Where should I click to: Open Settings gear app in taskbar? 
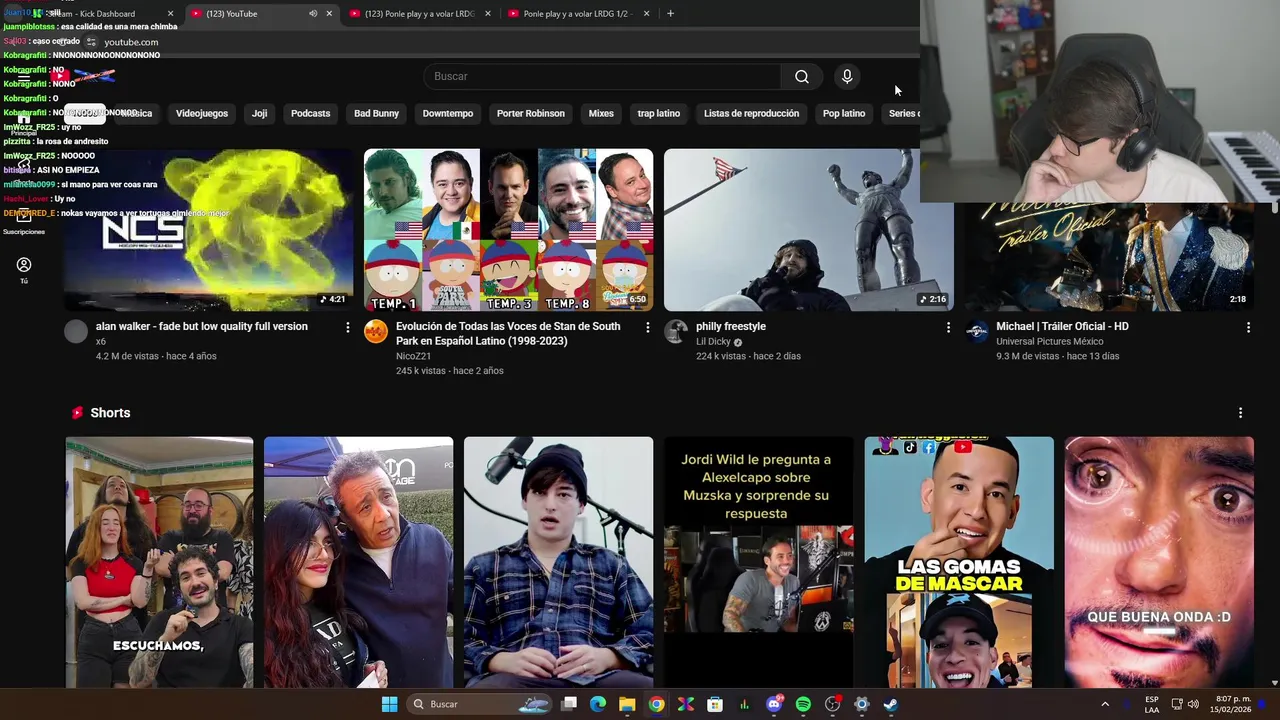click(861, 704)
